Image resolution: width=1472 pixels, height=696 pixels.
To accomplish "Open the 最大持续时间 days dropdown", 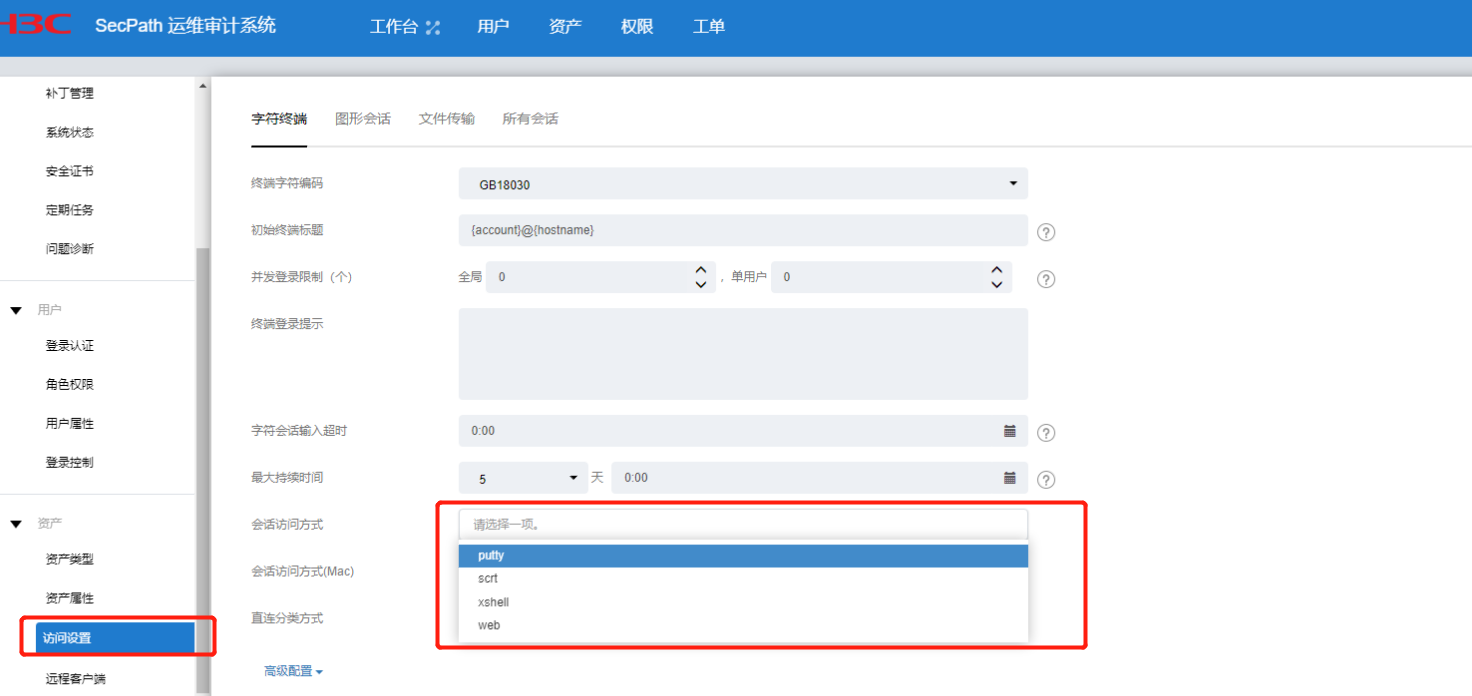I will click(x=523, y=478).
